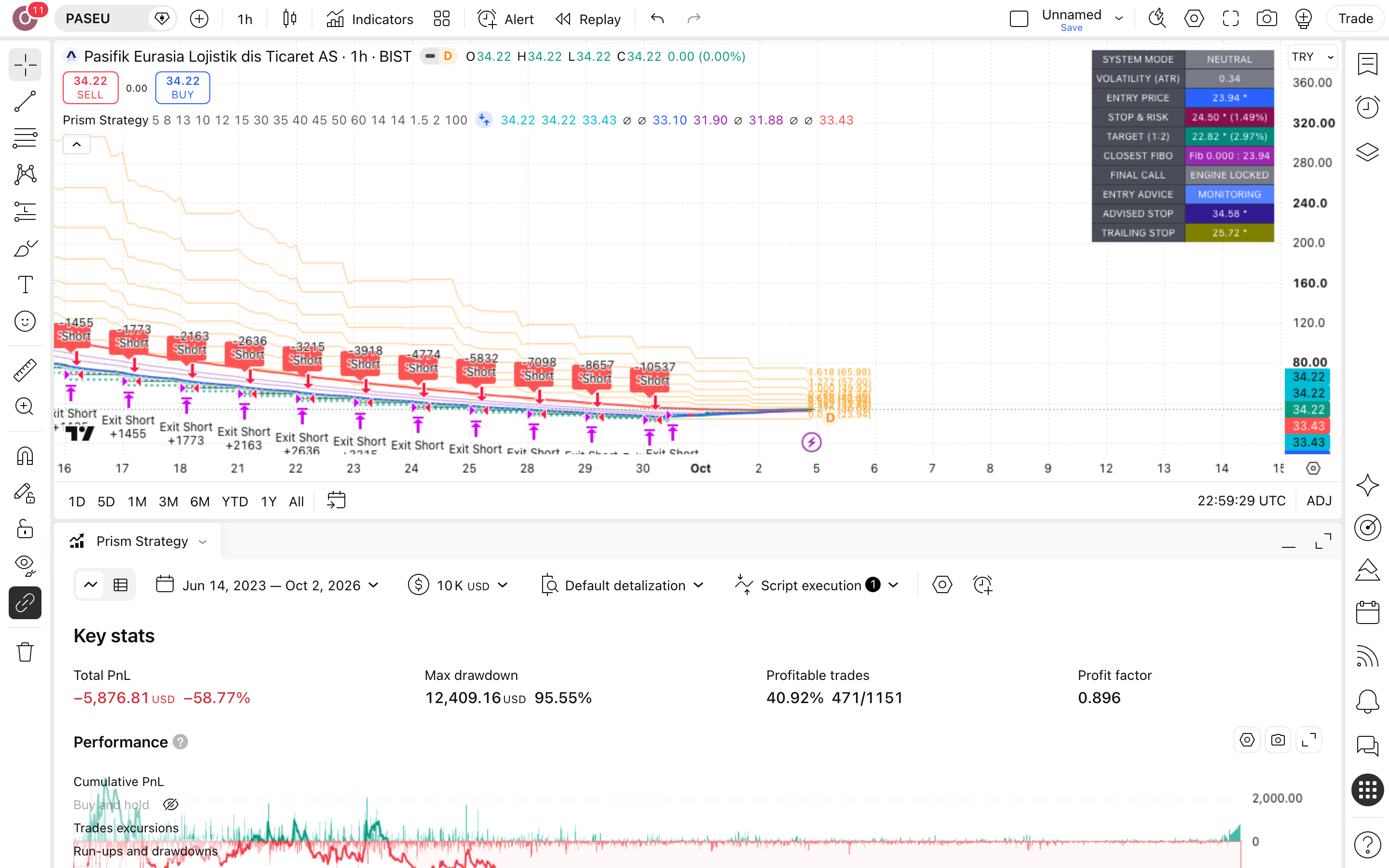Toggle magnet mode for drawings

[x=25, y=456]
